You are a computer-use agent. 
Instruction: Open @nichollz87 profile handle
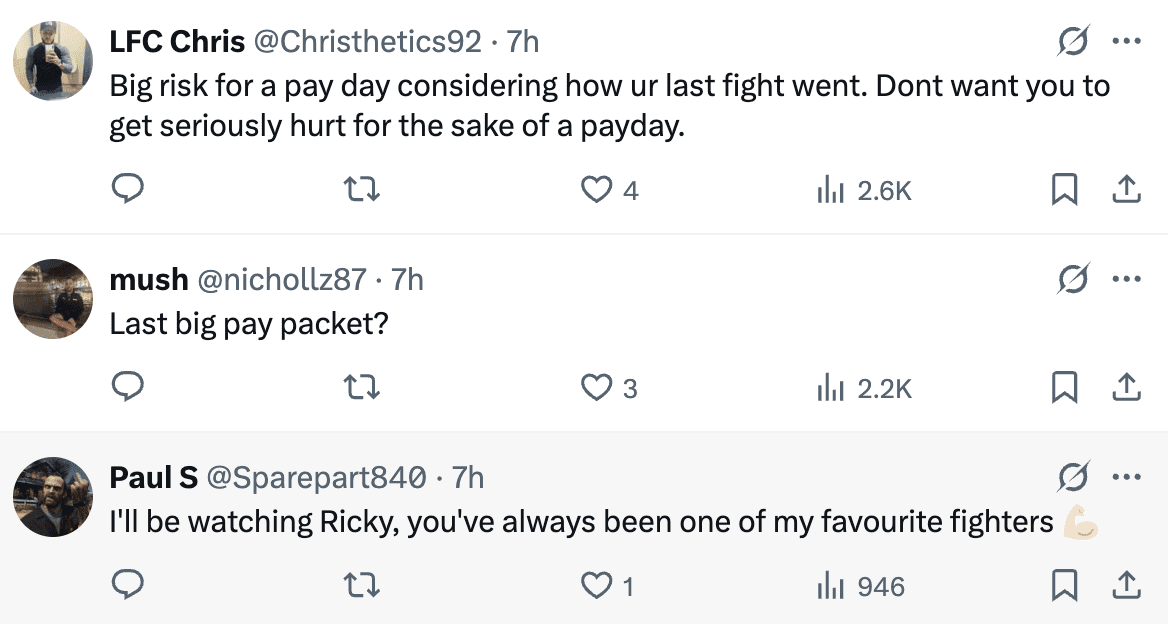(282, 279)
